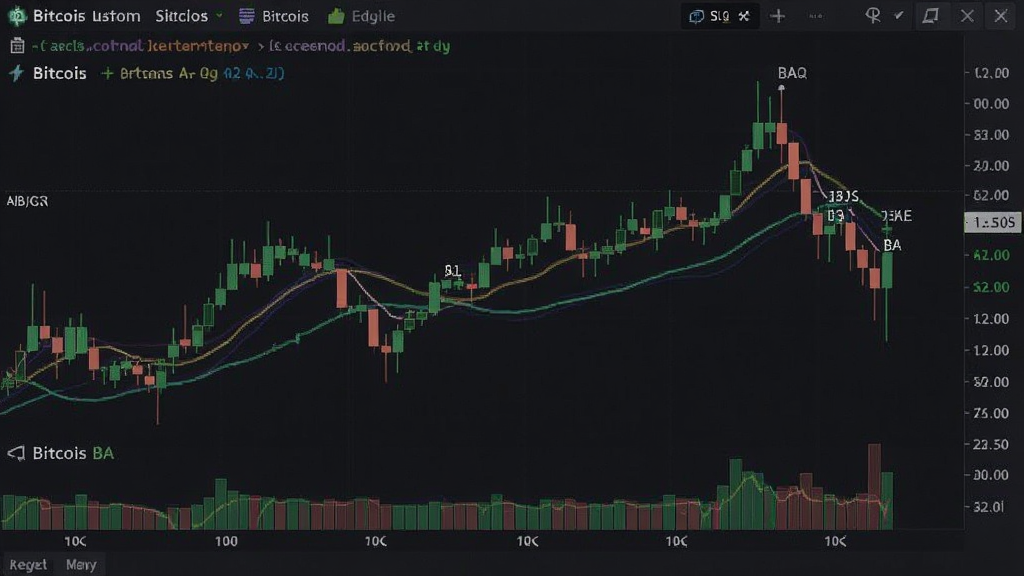Click the JEKE annotation label

[897, 216]
